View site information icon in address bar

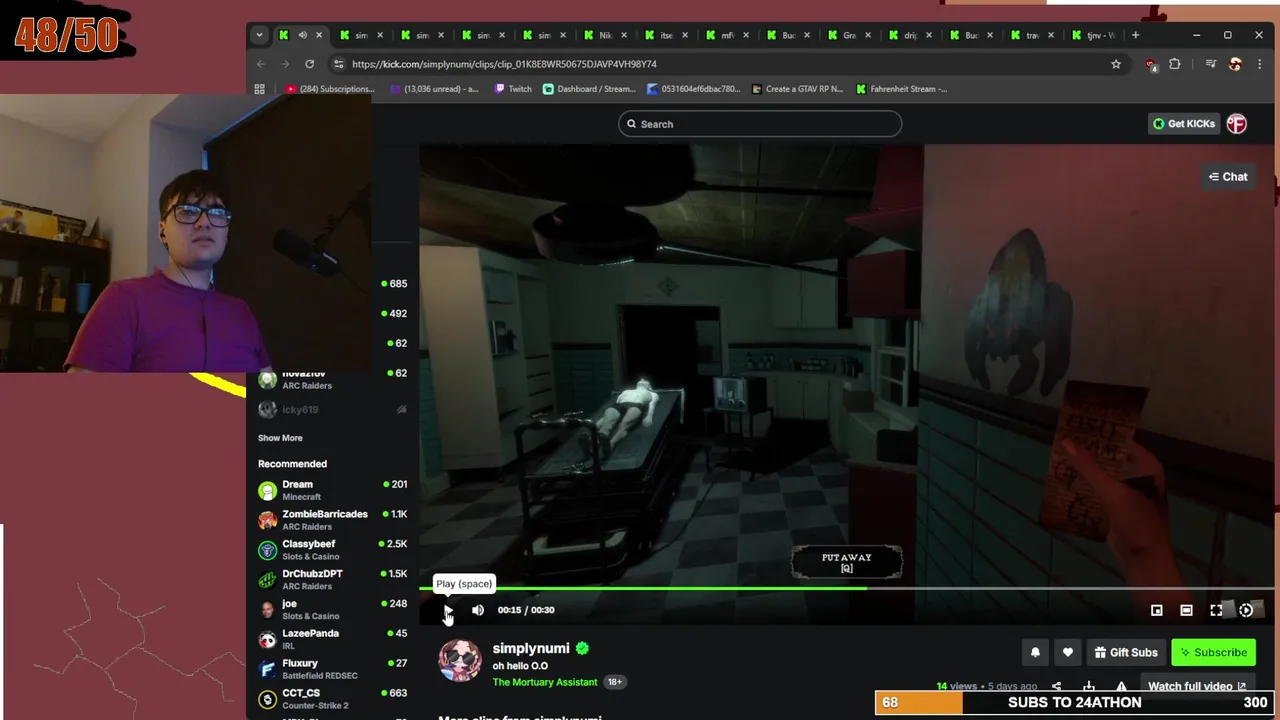coord(339,64)
